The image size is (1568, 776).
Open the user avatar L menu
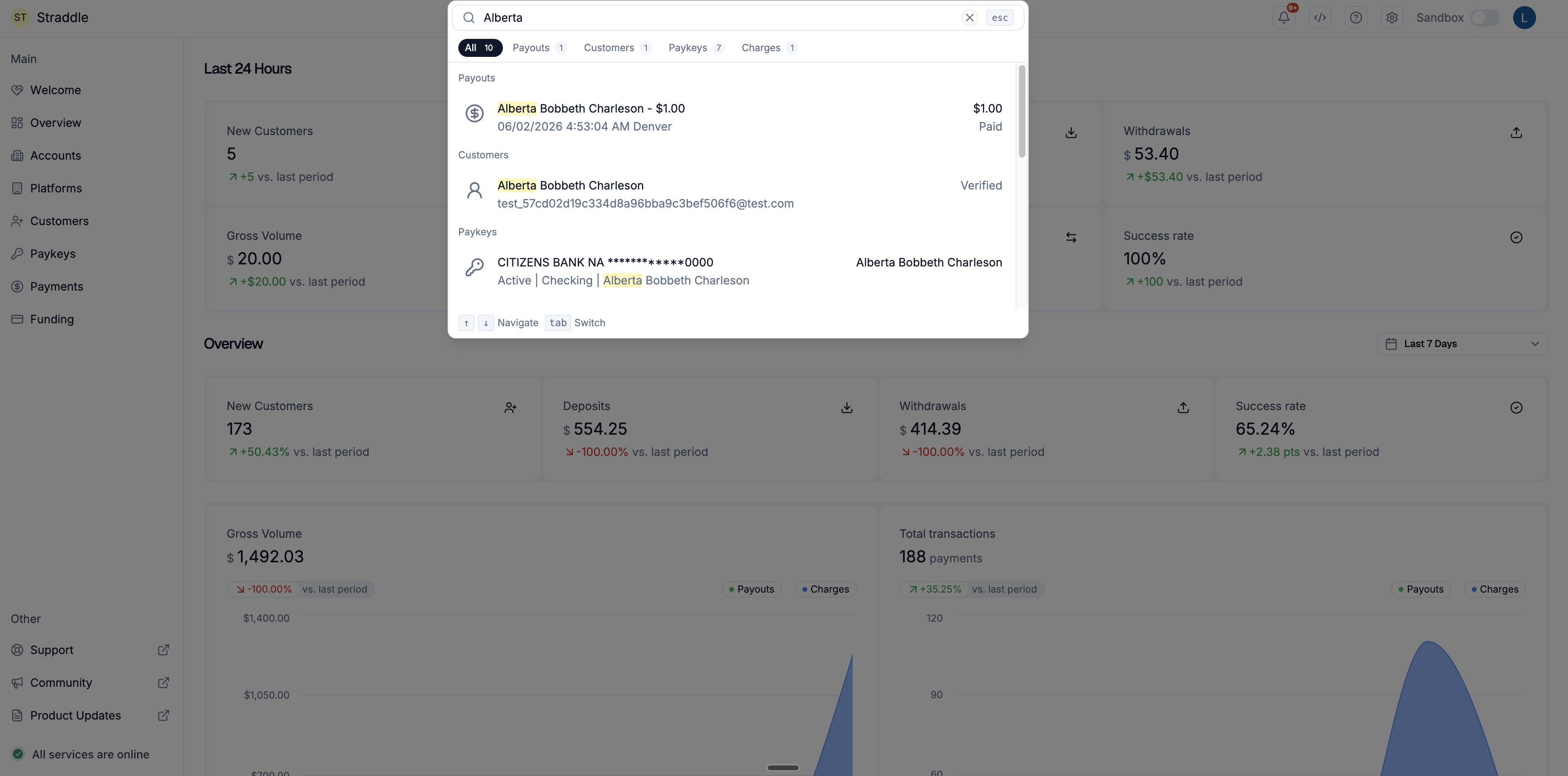click(x=1524, y=18)
